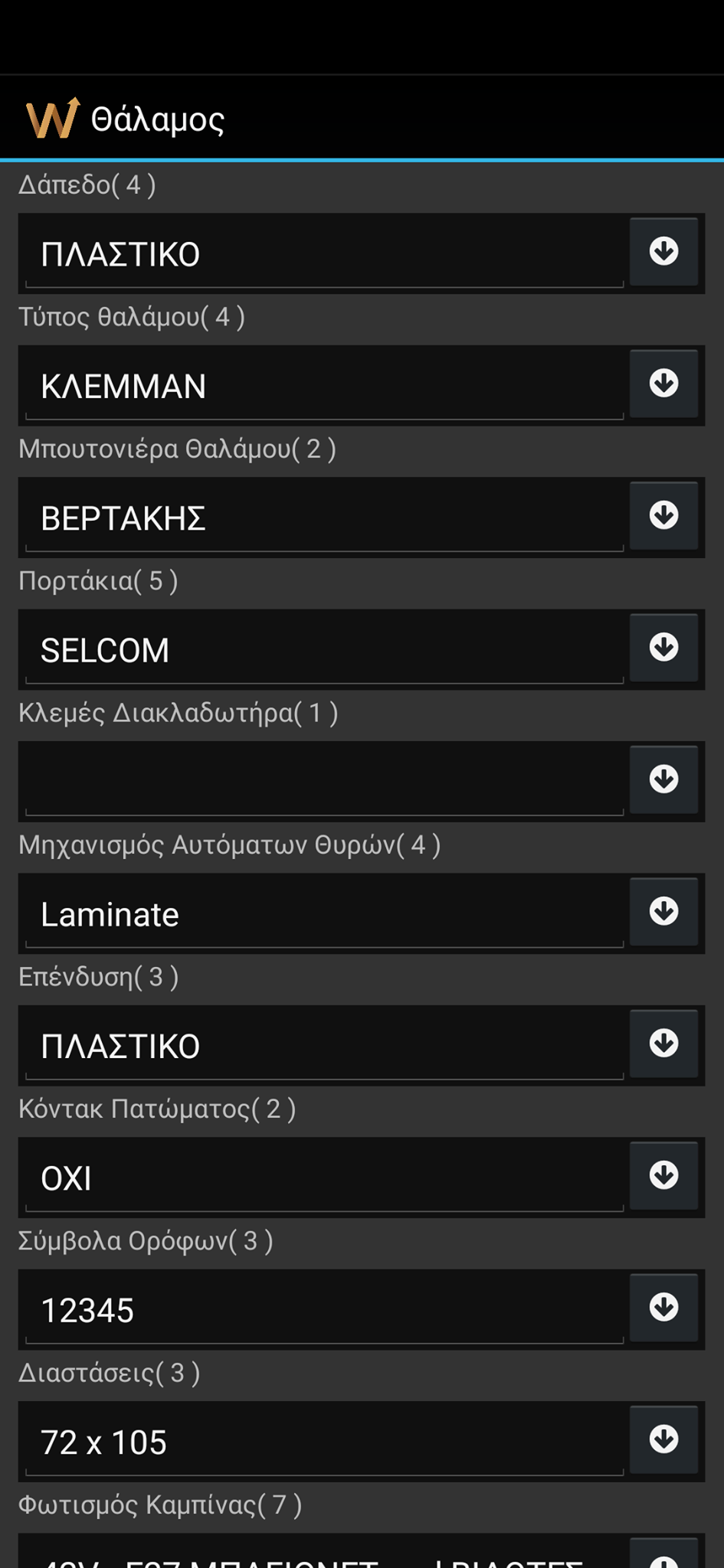The image size is (724, 1568).
Task: Open the Κόντακ Πατώματος dropdown arrow
Action: (x=663, y=1175)
